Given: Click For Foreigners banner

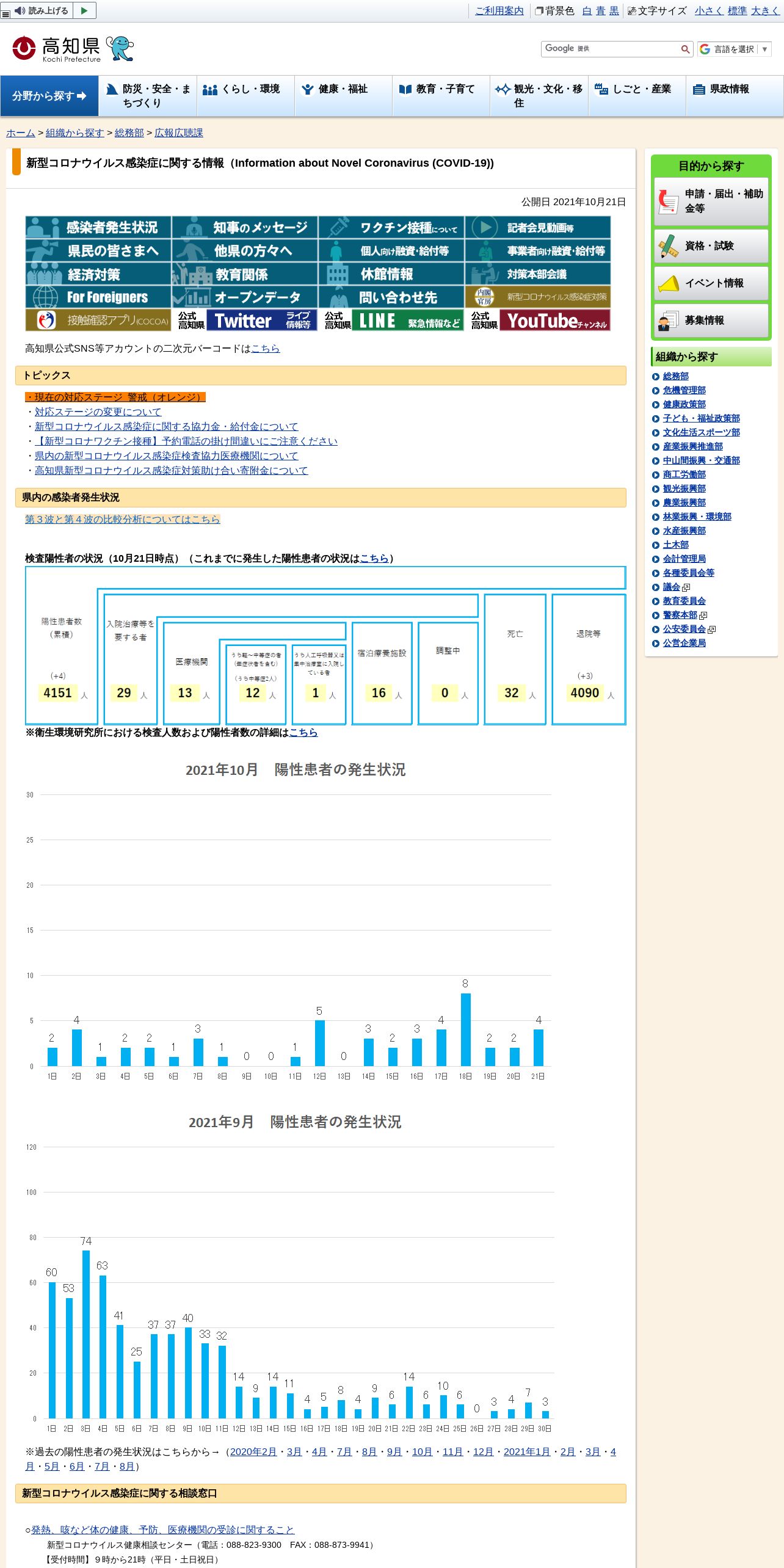Looking at the screenshot, I should coord(98,297).
